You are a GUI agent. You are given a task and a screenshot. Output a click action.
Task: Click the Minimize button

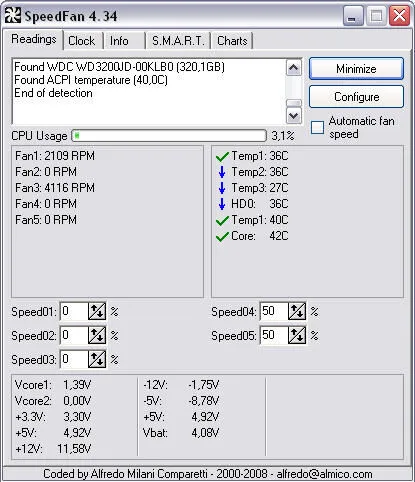coord(356,69)
